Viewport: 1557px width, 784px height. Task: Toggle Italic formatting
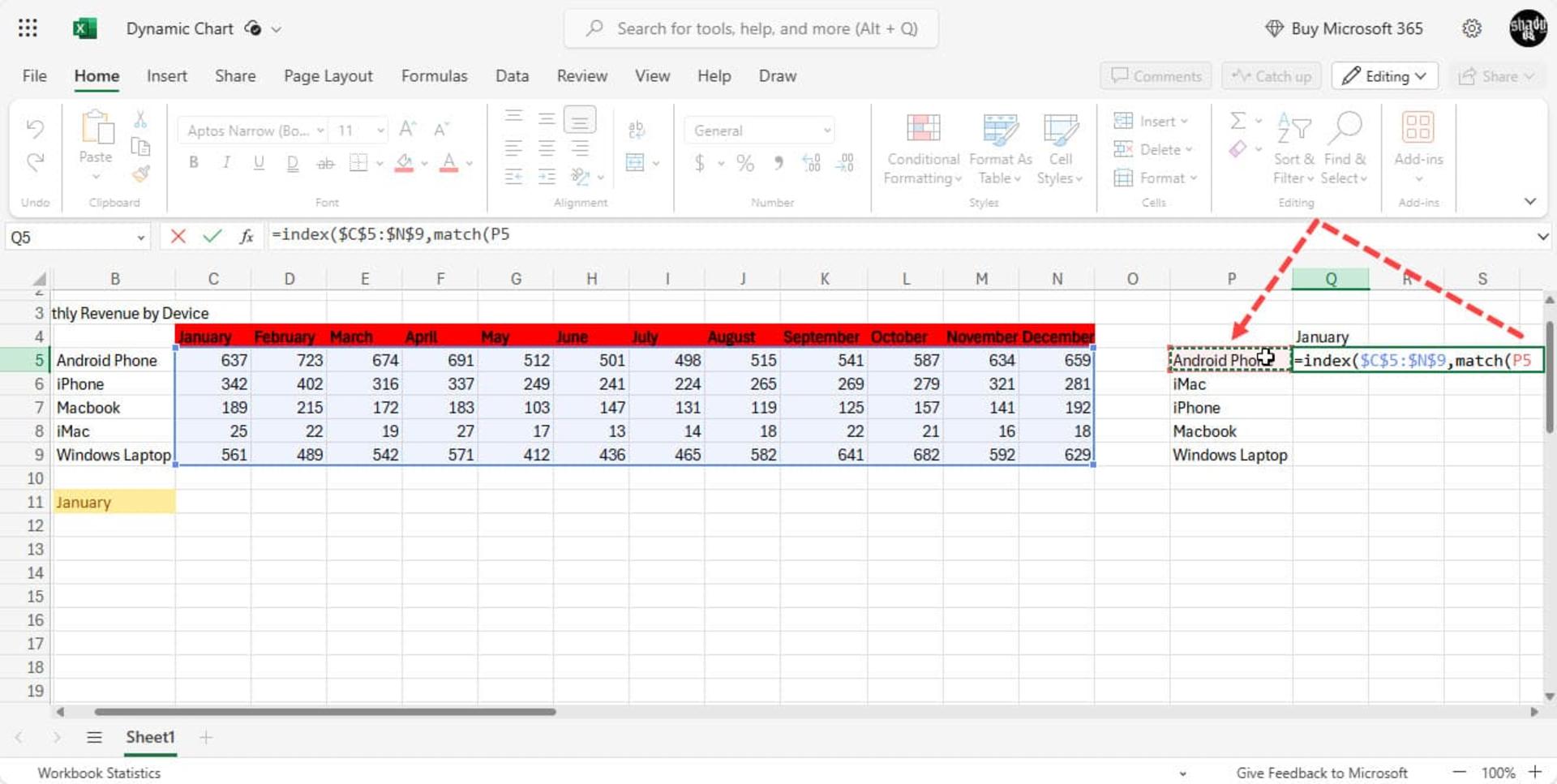(x=226, y=162)
